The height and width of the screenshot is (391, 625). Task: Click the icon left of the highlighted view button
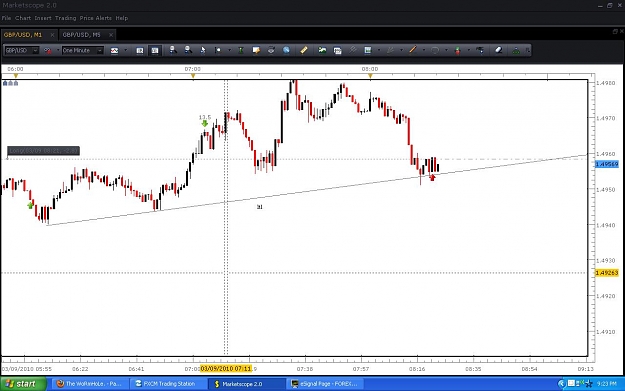140,50
